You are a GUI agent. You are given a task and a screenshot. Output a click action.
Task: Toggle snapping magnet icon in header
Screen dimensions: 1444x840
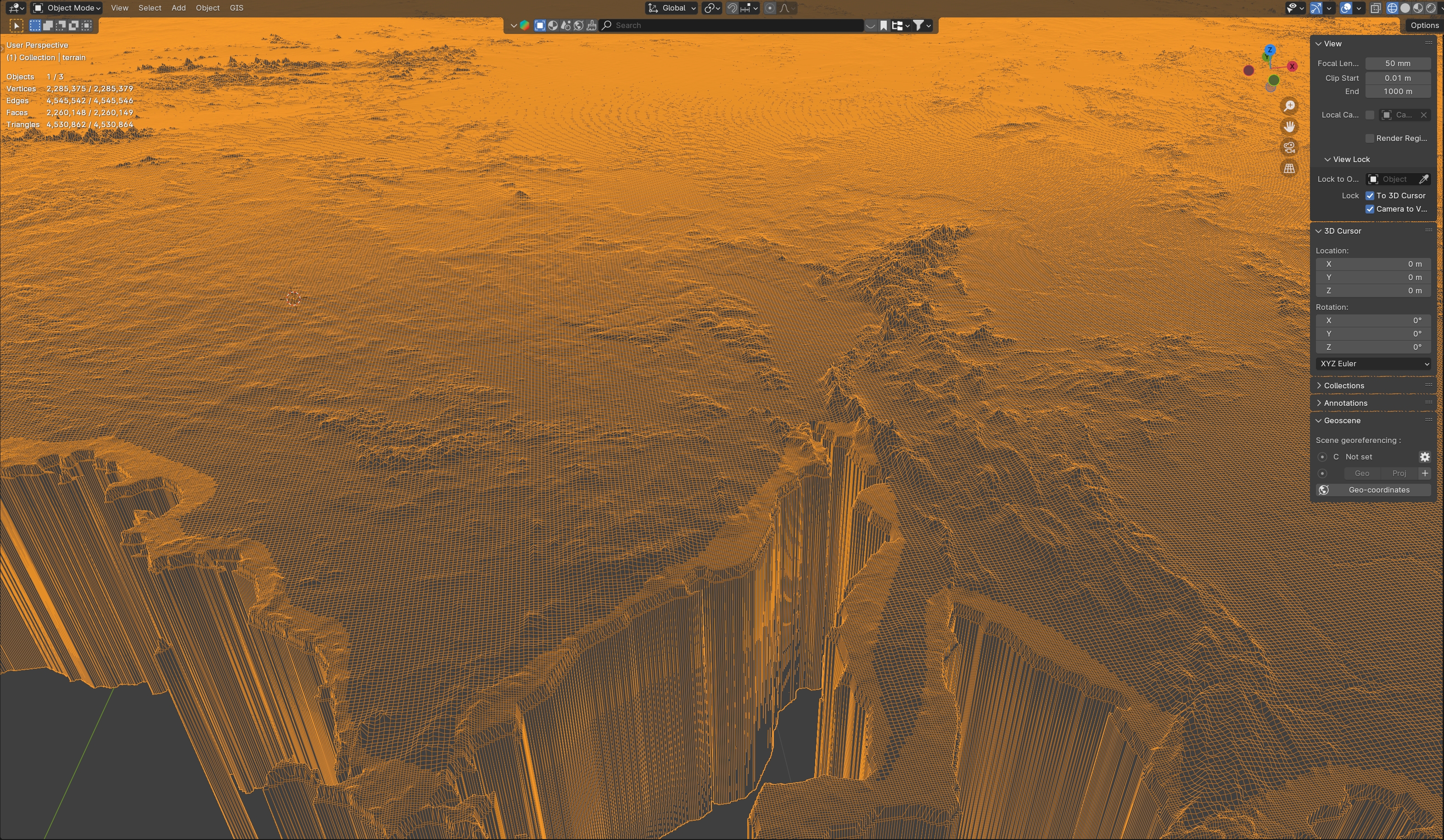(x=732, y=8)
